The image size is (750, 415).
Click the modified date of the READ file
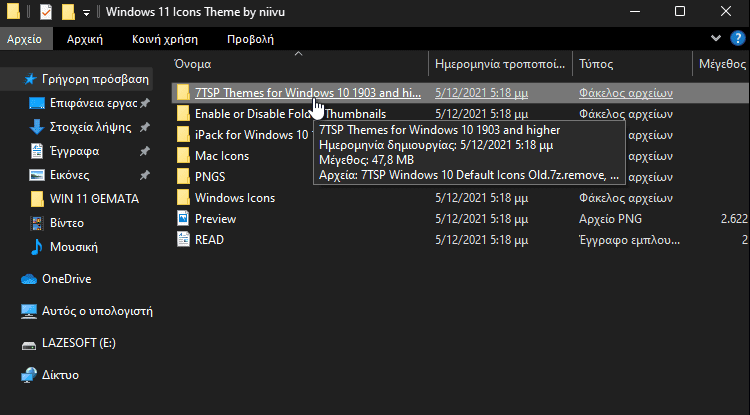pos(482,240)
